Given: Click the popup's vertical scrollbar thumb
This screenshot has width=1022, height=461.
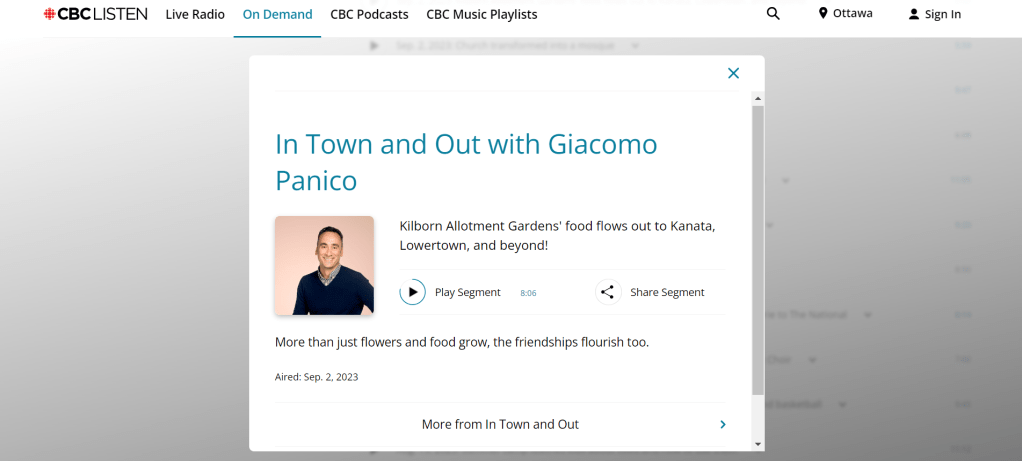Looking at the screenshot, I should tap(758, 250).
